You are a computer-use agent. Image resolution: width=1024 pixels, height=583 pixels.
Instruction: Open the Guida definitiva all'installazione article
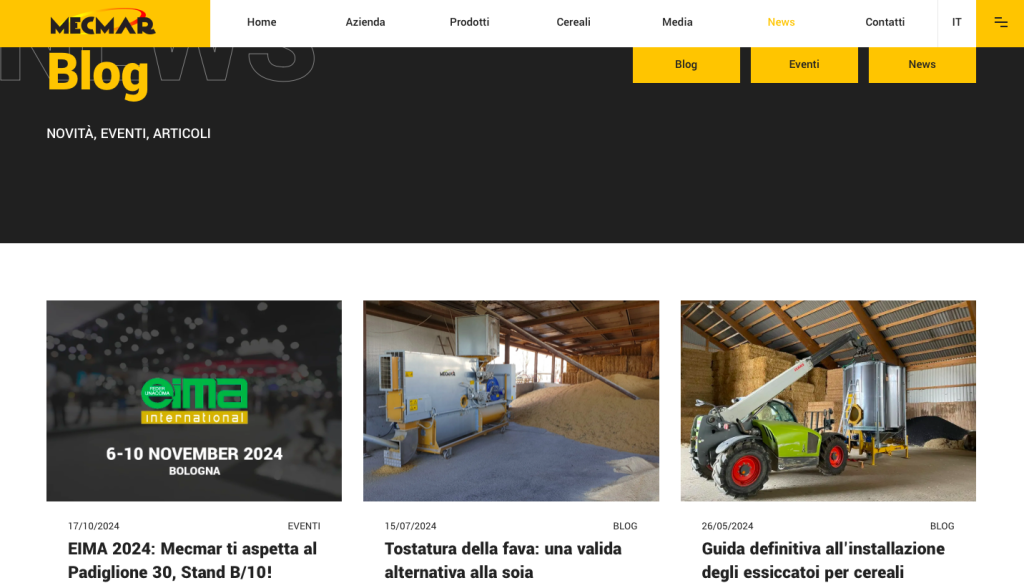click(x=823, y=560)
